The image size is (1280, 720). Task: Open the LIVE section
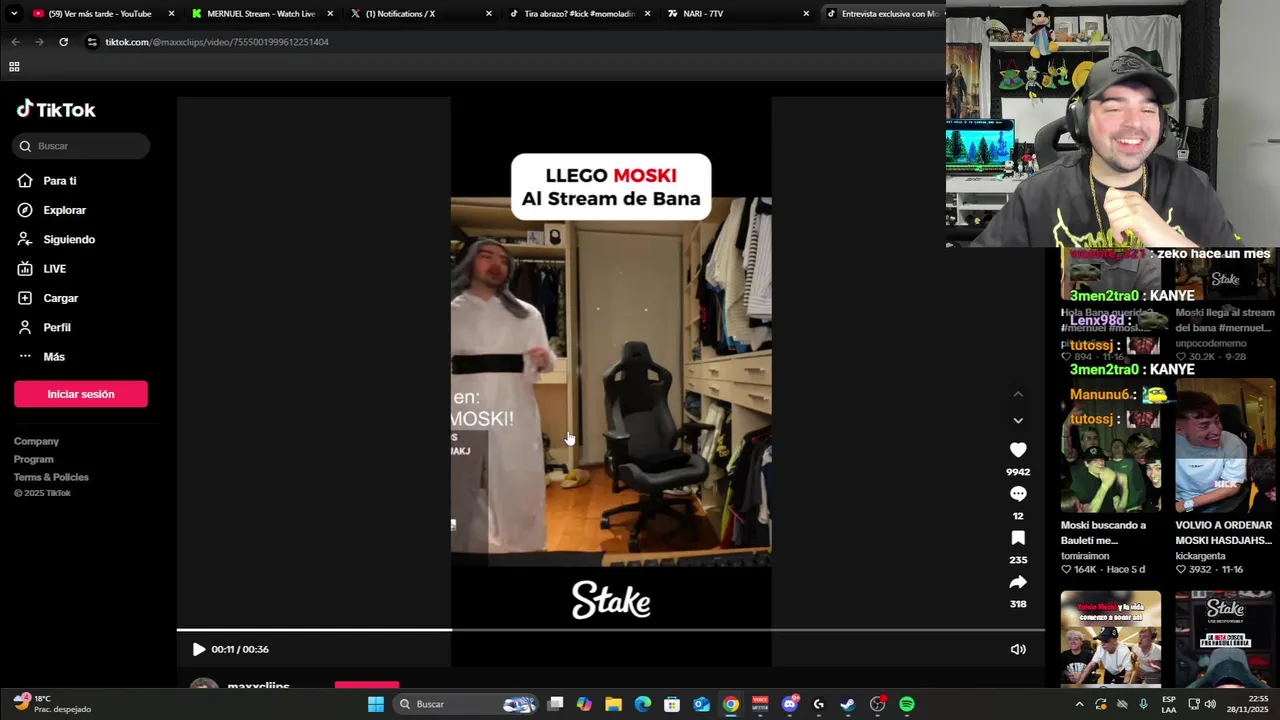(42, 269)
